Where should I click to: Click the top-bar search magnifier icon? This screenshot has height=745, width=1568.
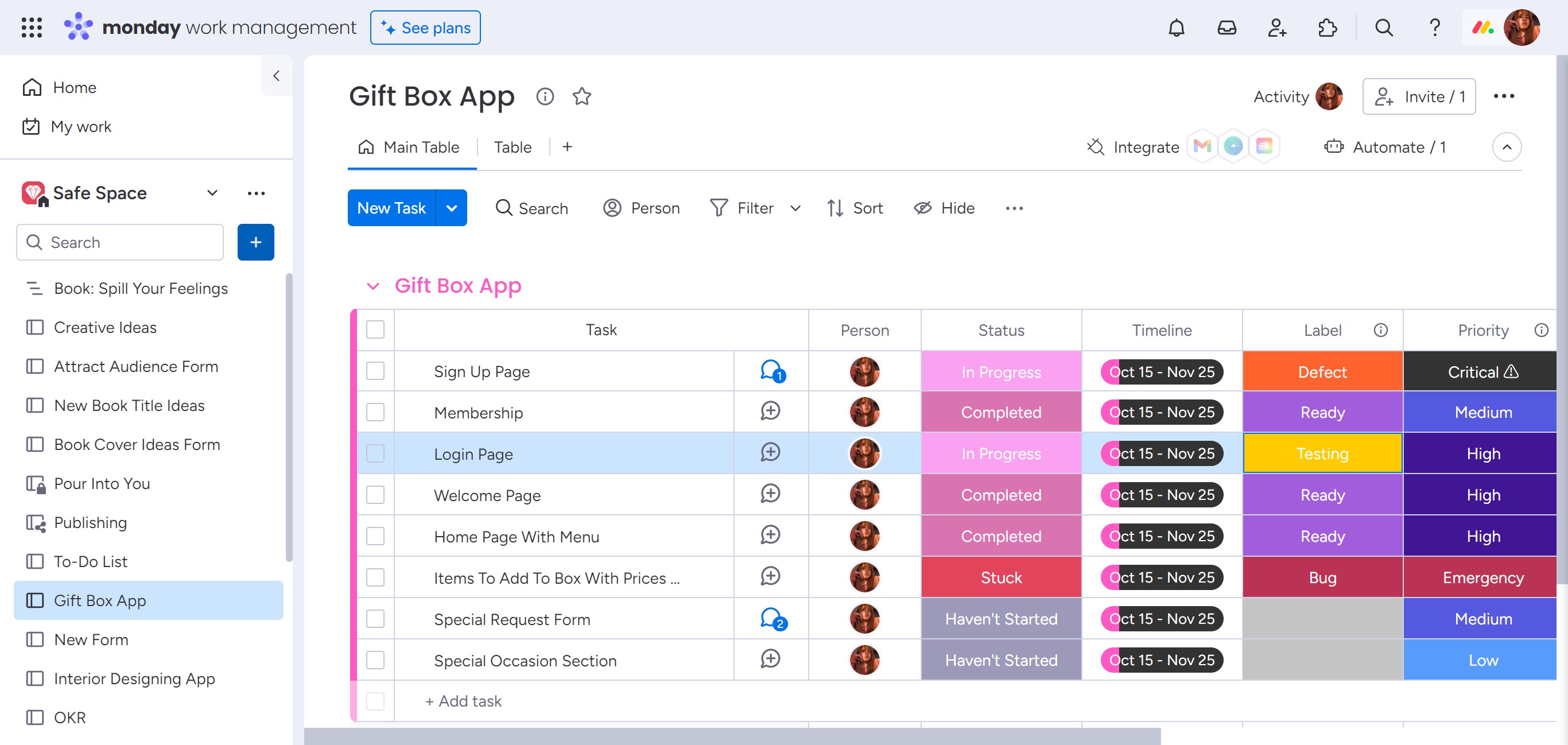(1384, 28)
